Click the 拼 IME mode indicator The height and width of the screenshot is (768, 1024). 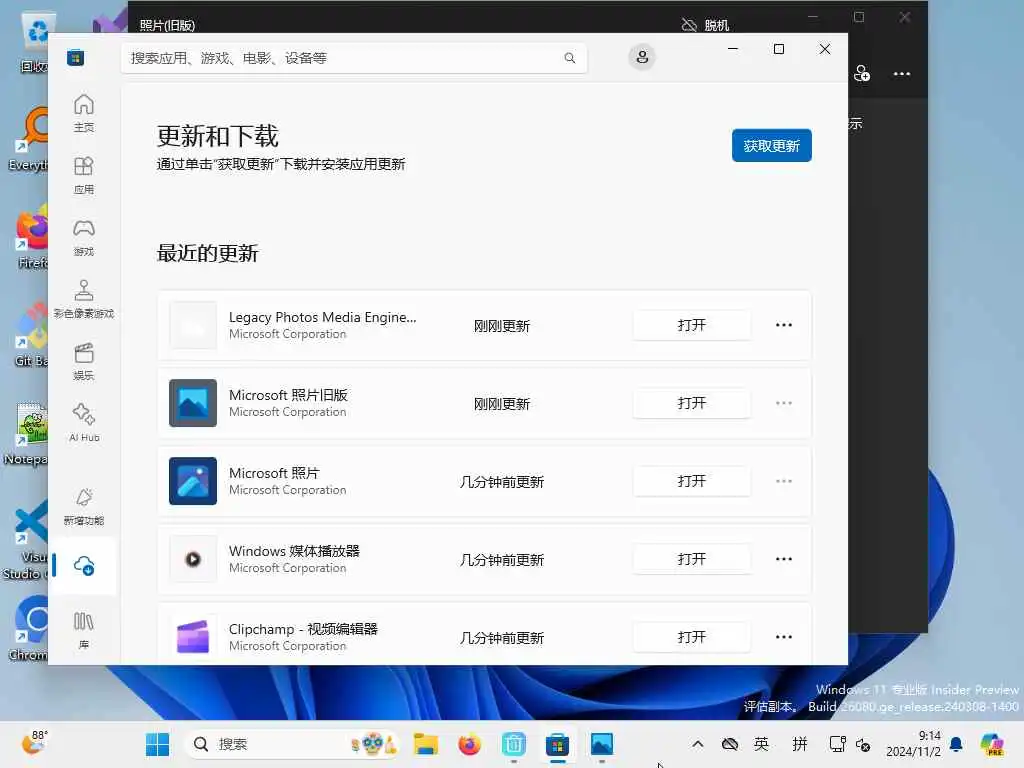point(800,744)
